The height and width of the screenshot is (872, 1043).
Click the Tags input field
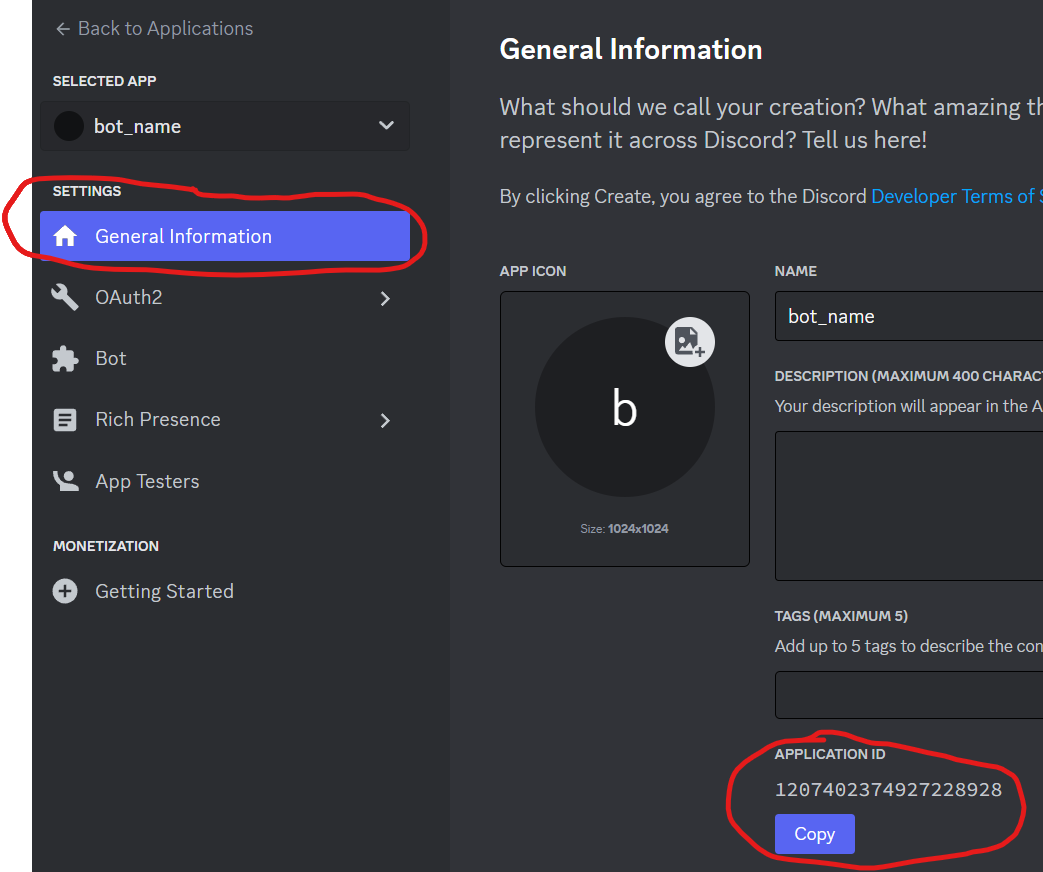click(909, 695)
